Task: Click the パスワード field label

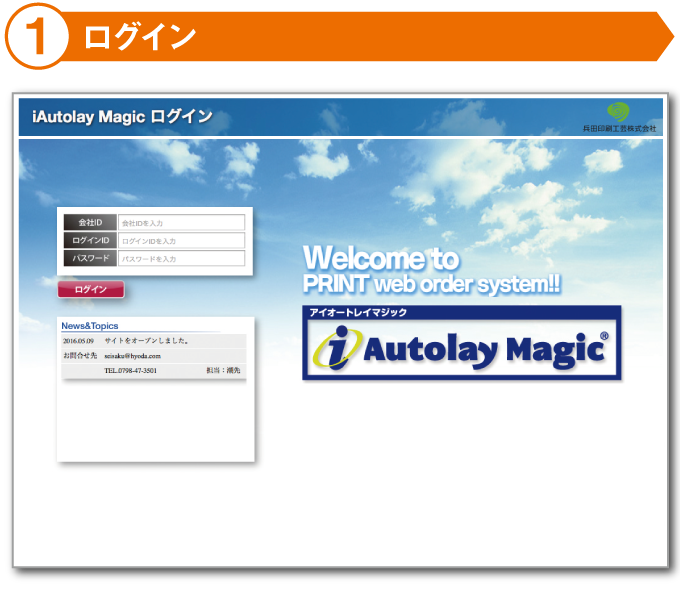Action: 90,258
